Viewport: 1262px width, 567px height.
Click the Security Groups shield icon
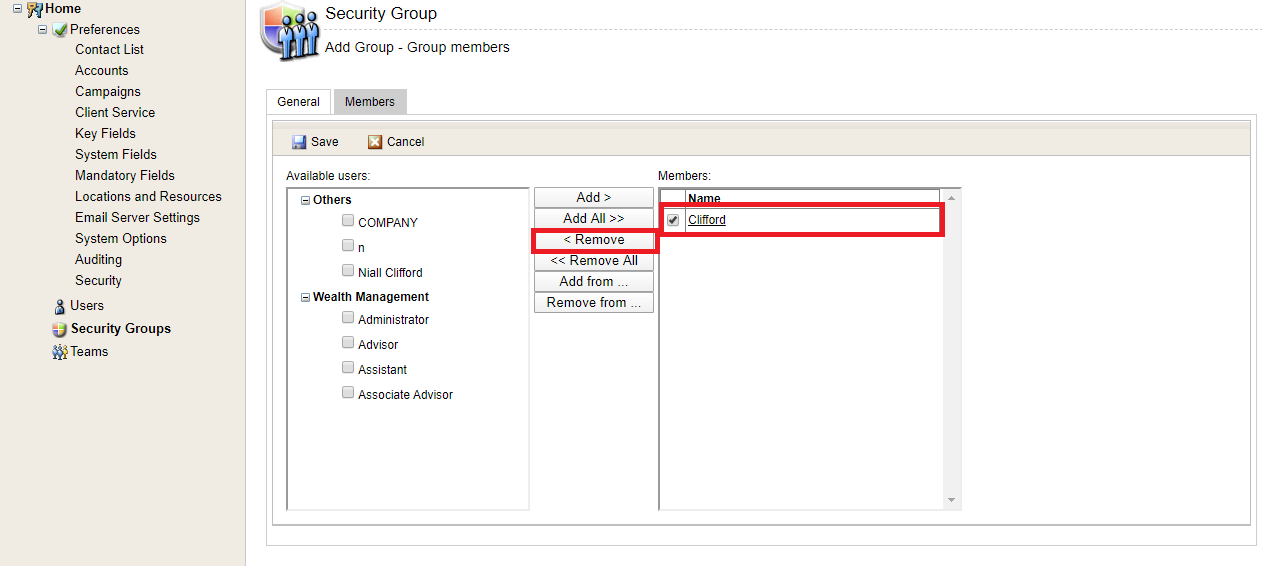(x=59, y=329)
